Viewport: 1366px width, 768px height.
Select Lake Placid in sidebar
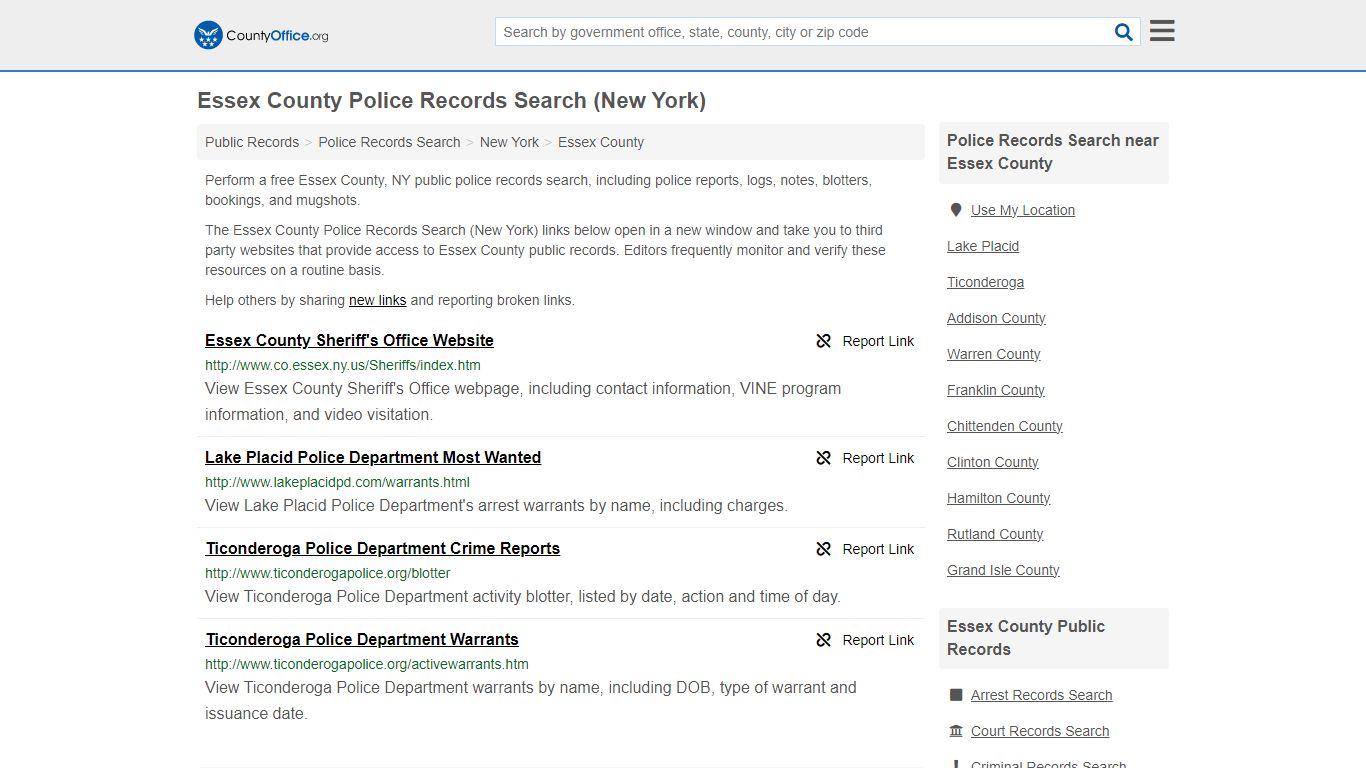coord(983,246)
